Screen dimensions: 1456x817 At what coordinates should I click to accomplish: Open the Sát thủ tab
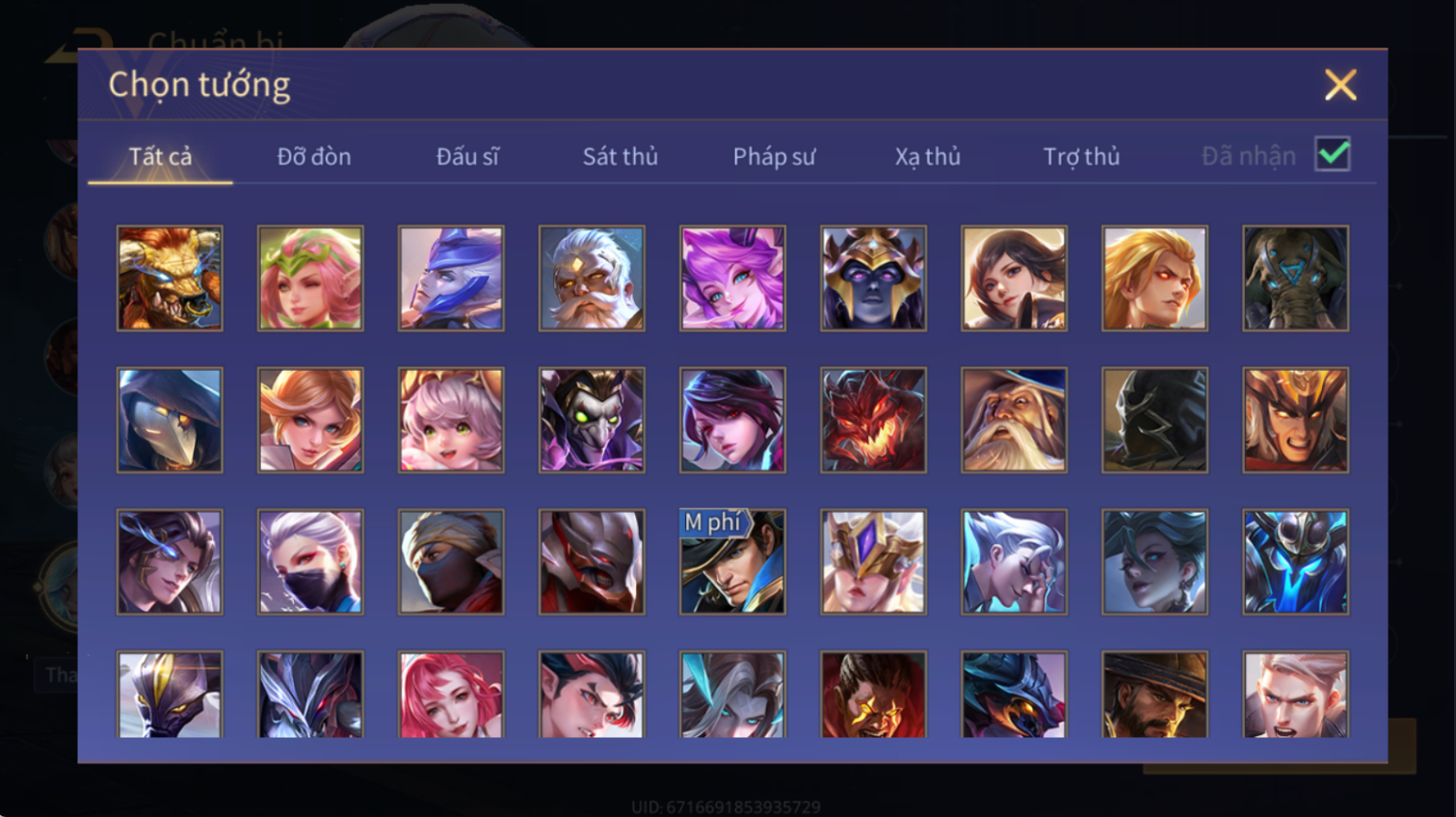[620, 156]
